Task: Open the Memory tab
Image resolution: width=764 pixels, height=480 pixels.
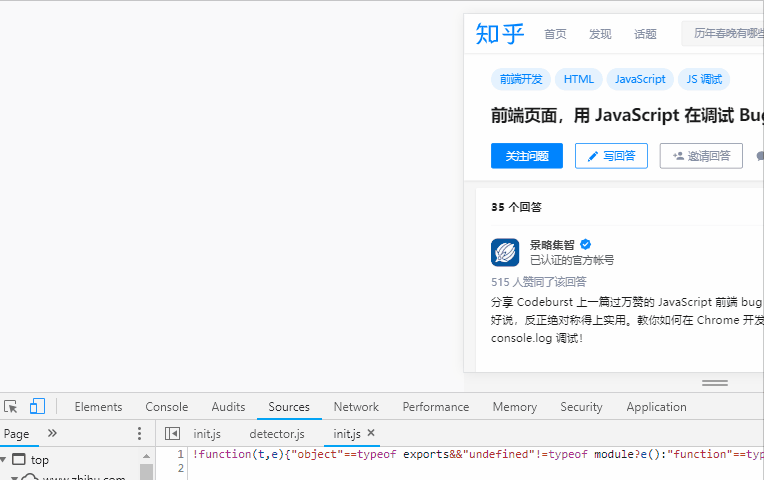Action: [x=515, y=407]
